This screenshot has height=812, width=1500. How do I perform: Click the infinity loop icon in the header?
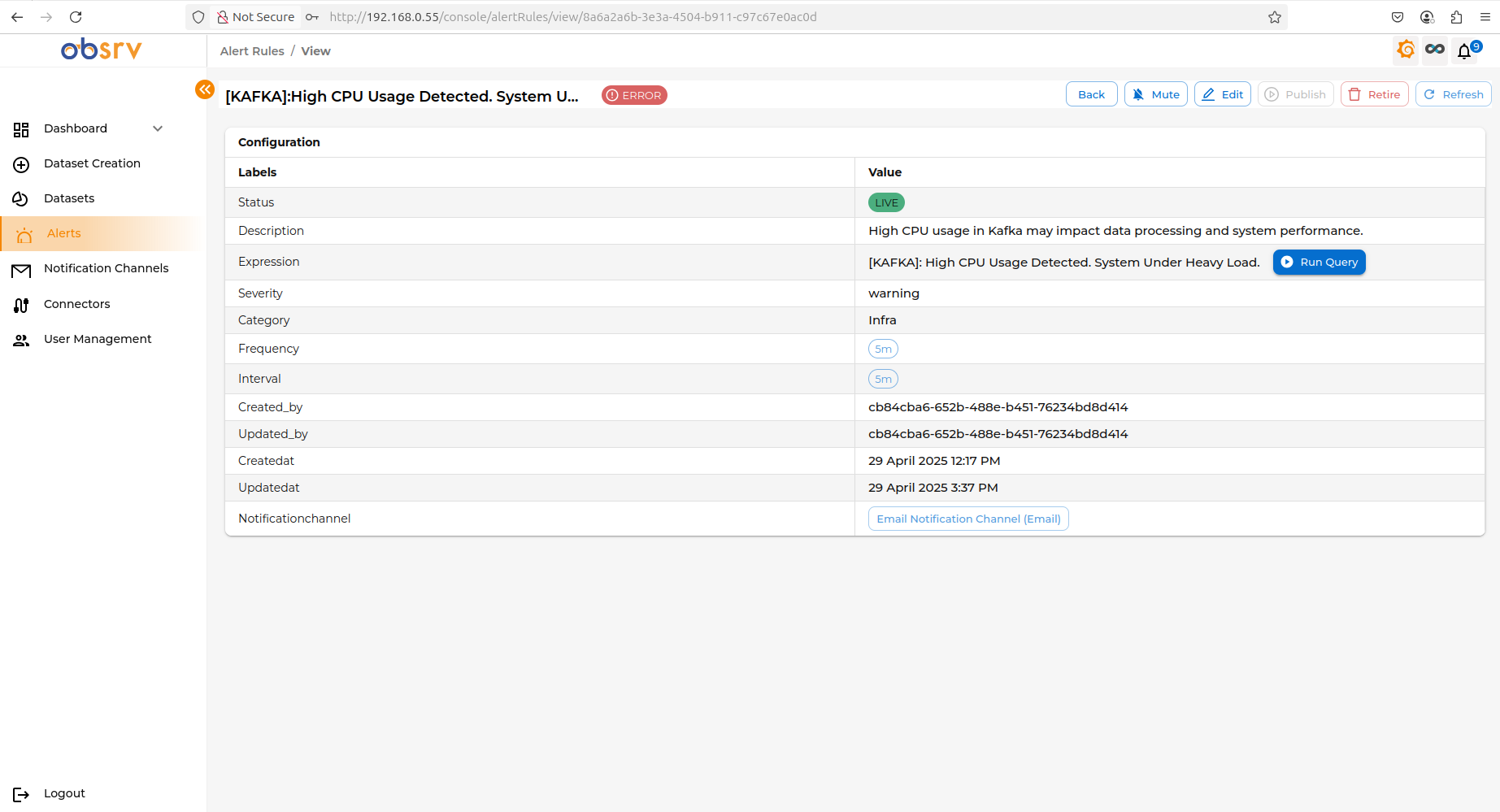[1435, 50]
